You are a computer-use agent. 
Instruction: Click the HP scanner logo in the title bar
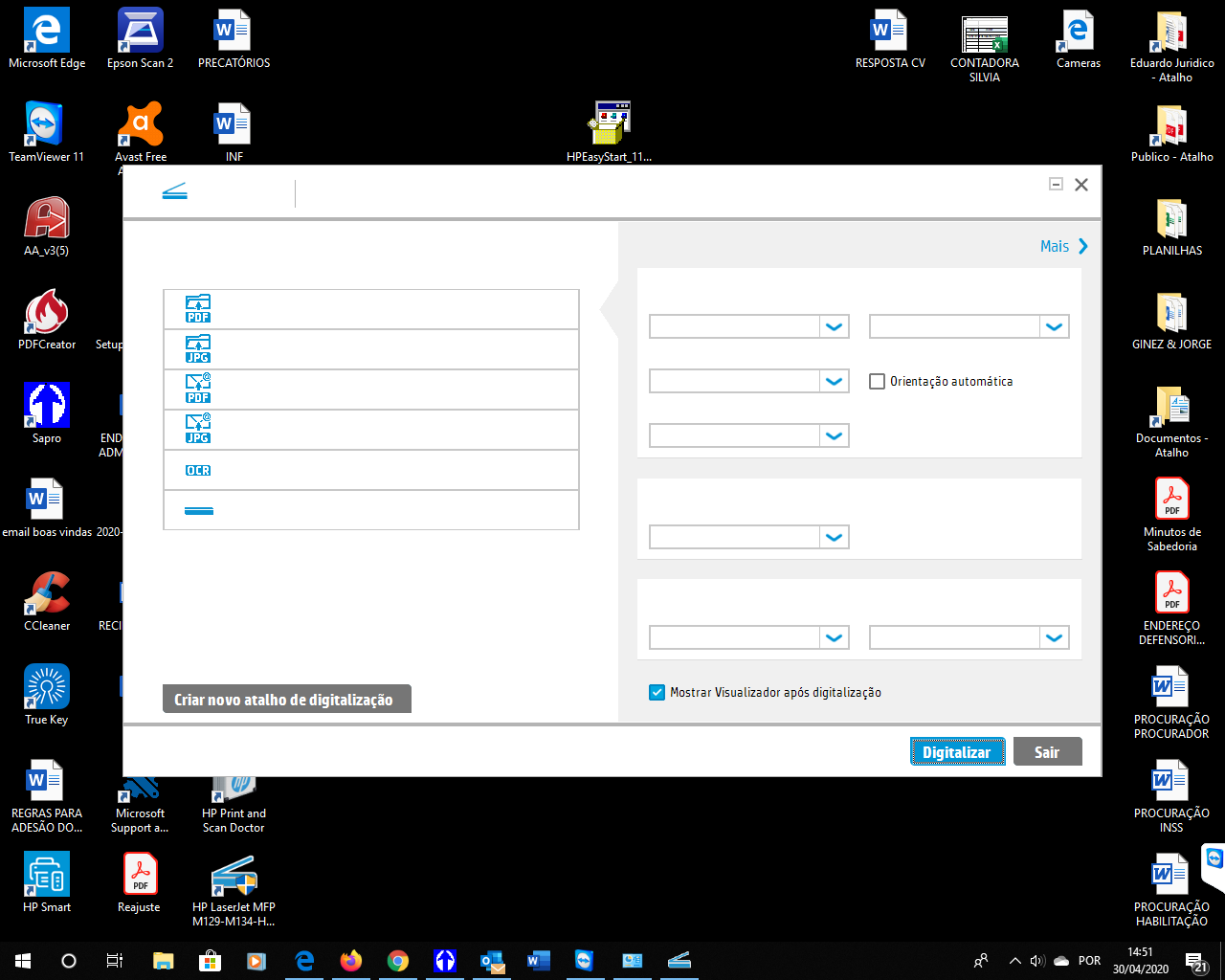[x=174, y=189]
